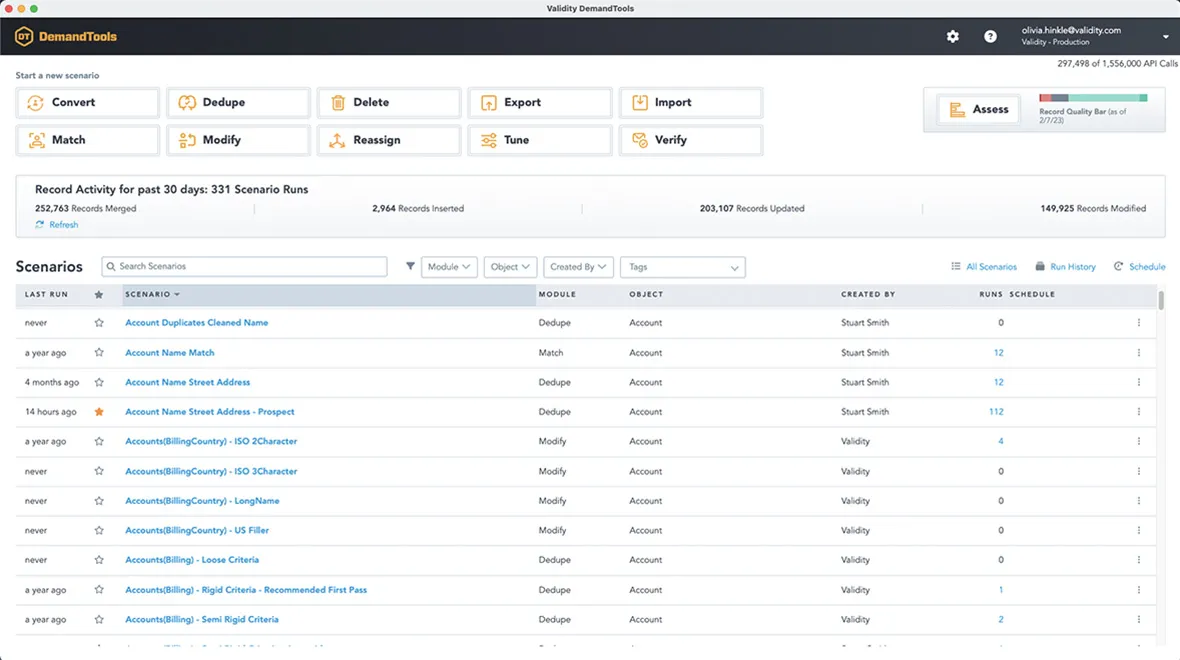Mark Accounts(BillingCountry) - US Filler as favorite
Viewport: 1180px width, 660px height.
point(99,531)
